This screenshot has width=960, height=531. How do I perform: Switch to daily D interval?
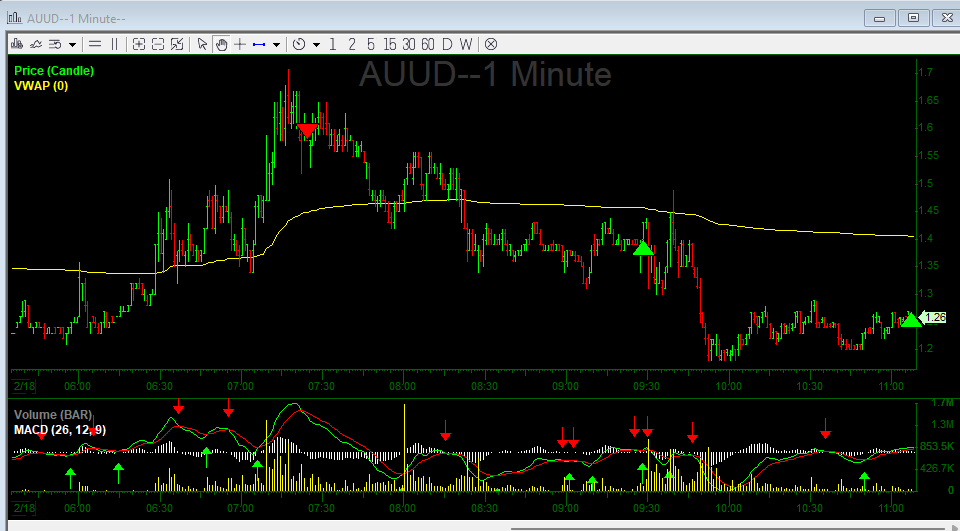(x=447, y=44)
